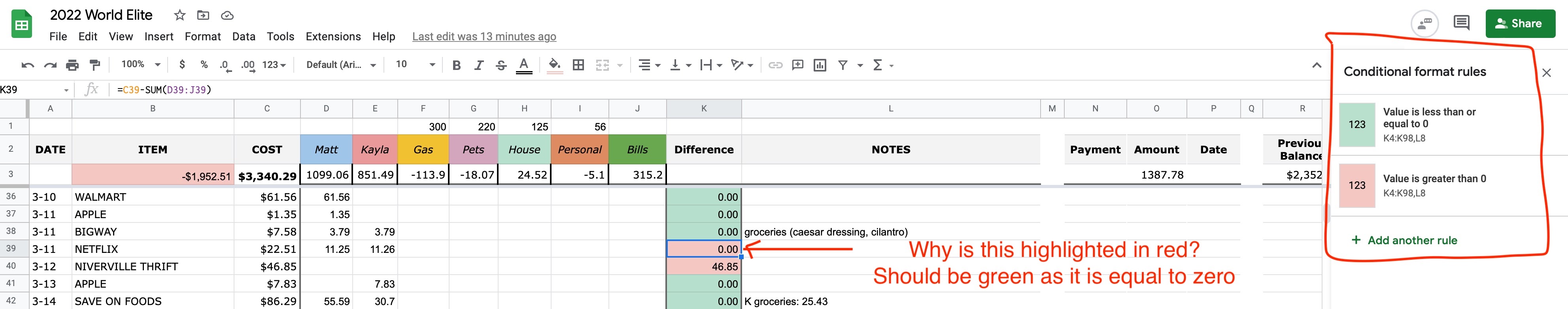
Task: Star the 2022 World Elite document
Action: [x=179, y=15]
